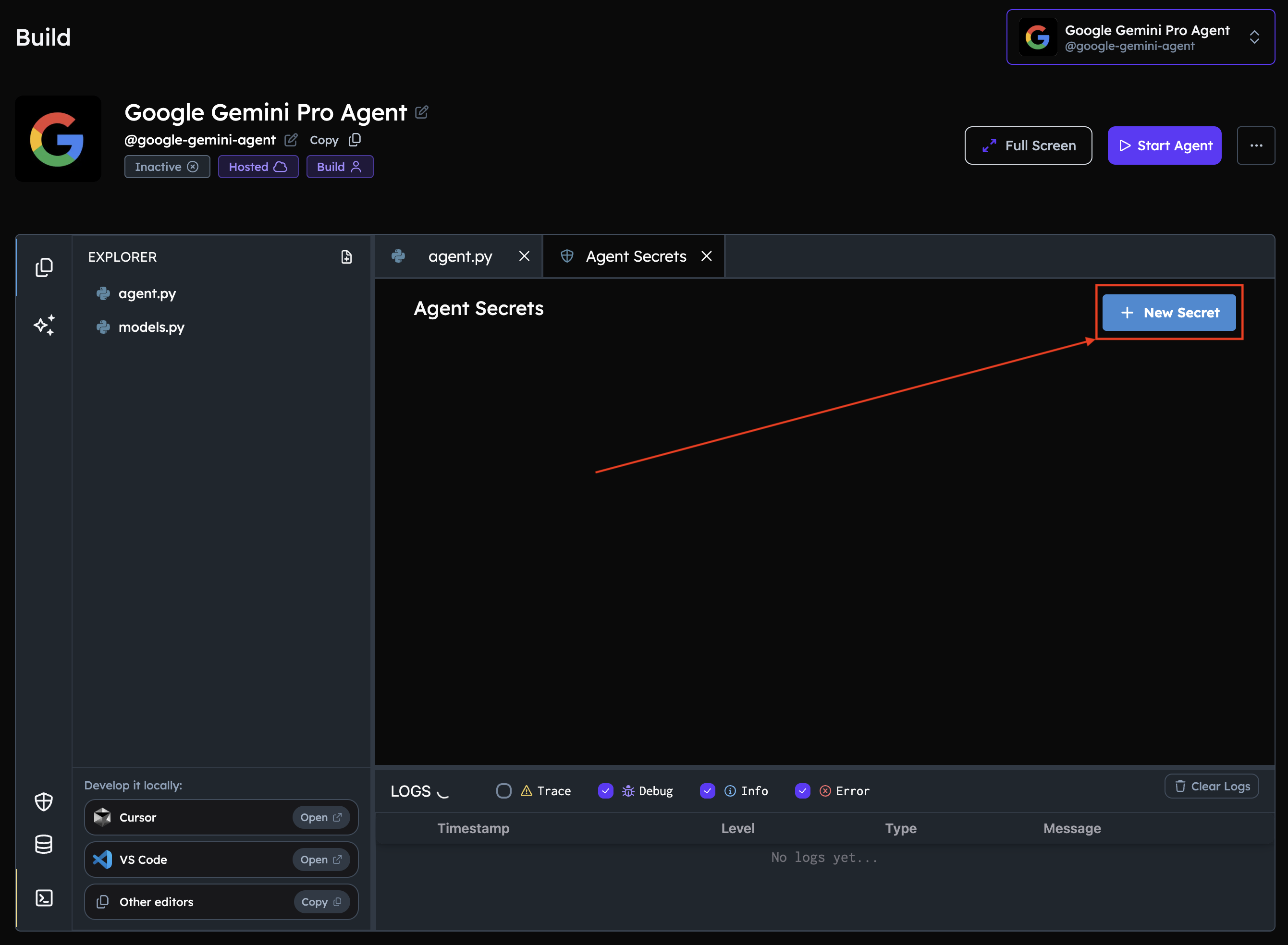
Task: Open the AI sparkles assistant icon
Action: click(x=44, y=325)
